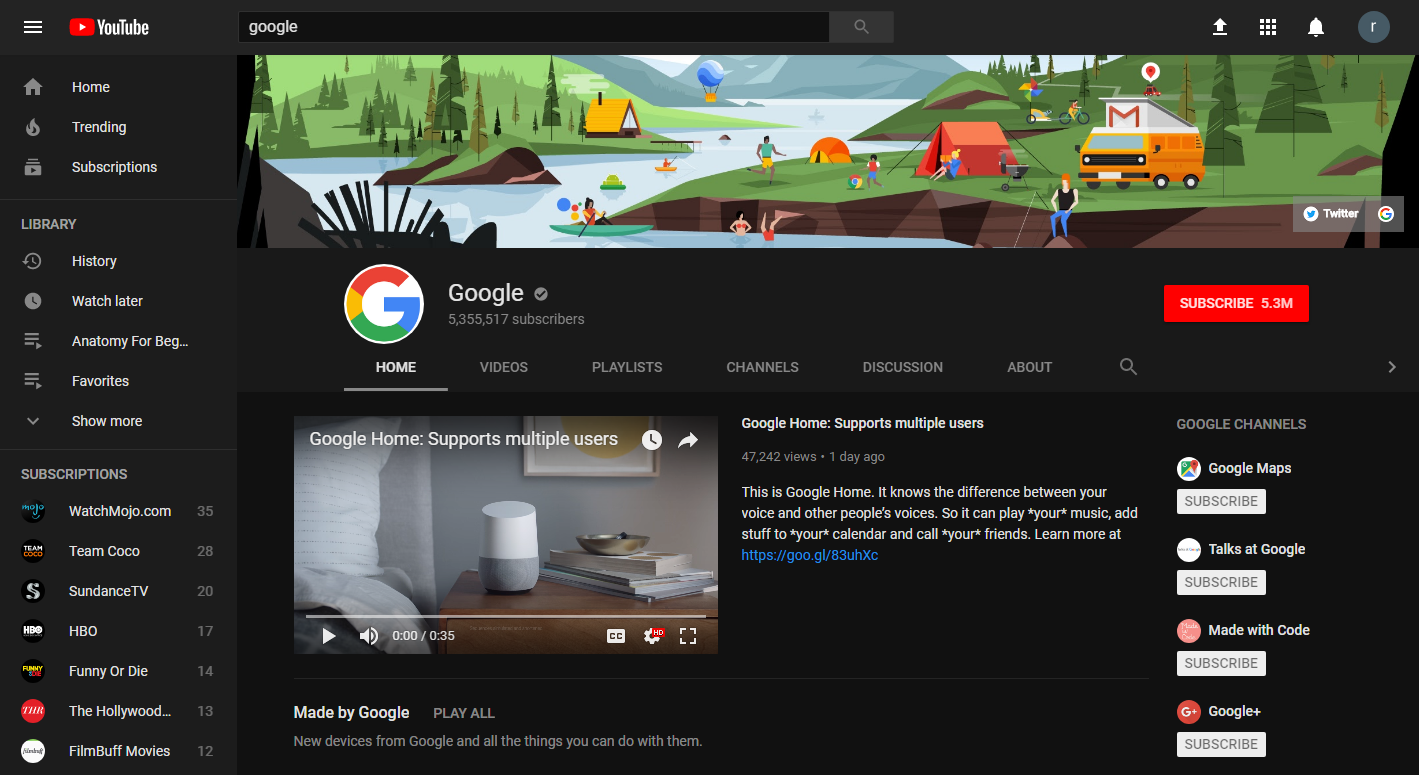Open Talks at Google channel name
Screen dimensions: 1419x775
(x=1257, y=549)
